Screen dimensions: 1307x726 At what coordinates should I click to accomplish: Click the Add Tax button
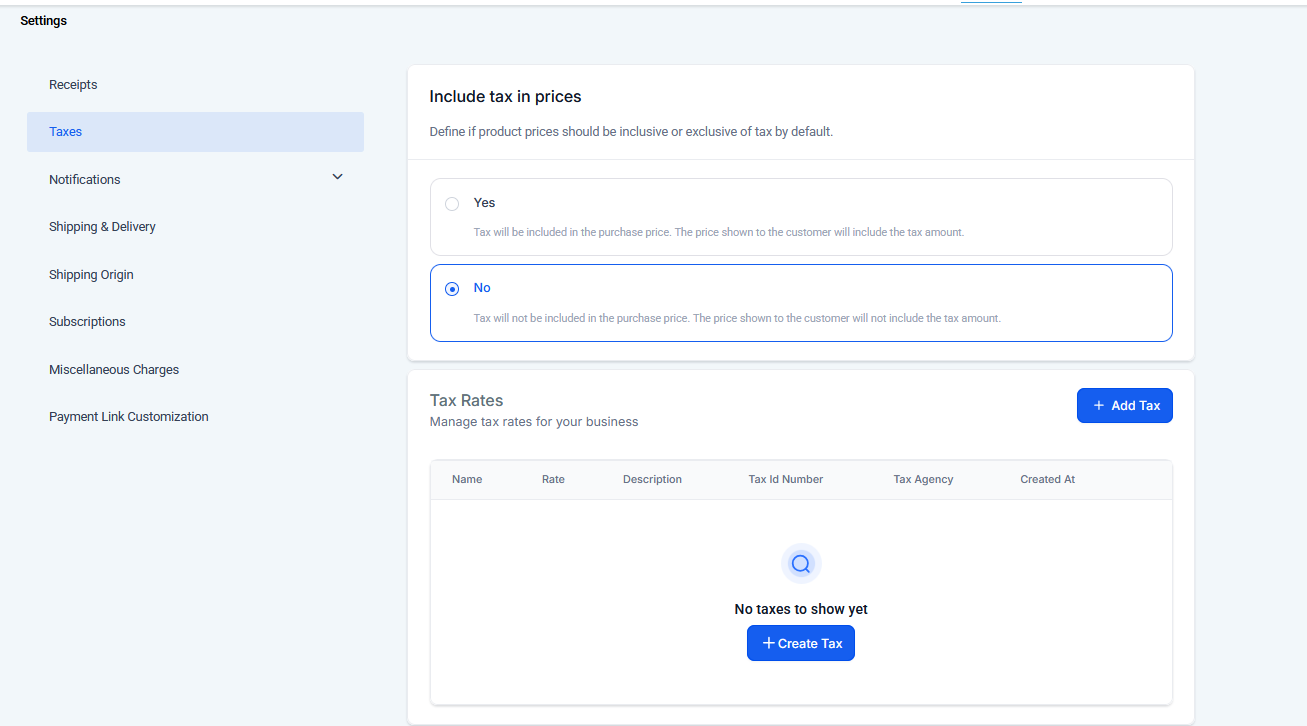1124,405
